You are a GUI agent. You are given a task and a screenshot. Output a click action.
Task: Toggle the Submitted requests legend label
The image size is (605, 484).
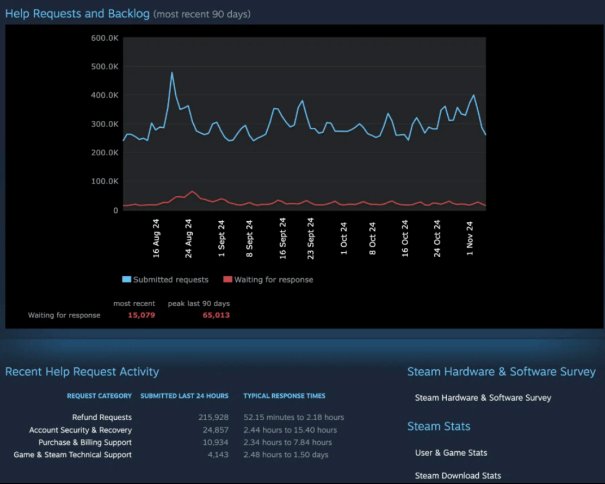click(171, 280)
